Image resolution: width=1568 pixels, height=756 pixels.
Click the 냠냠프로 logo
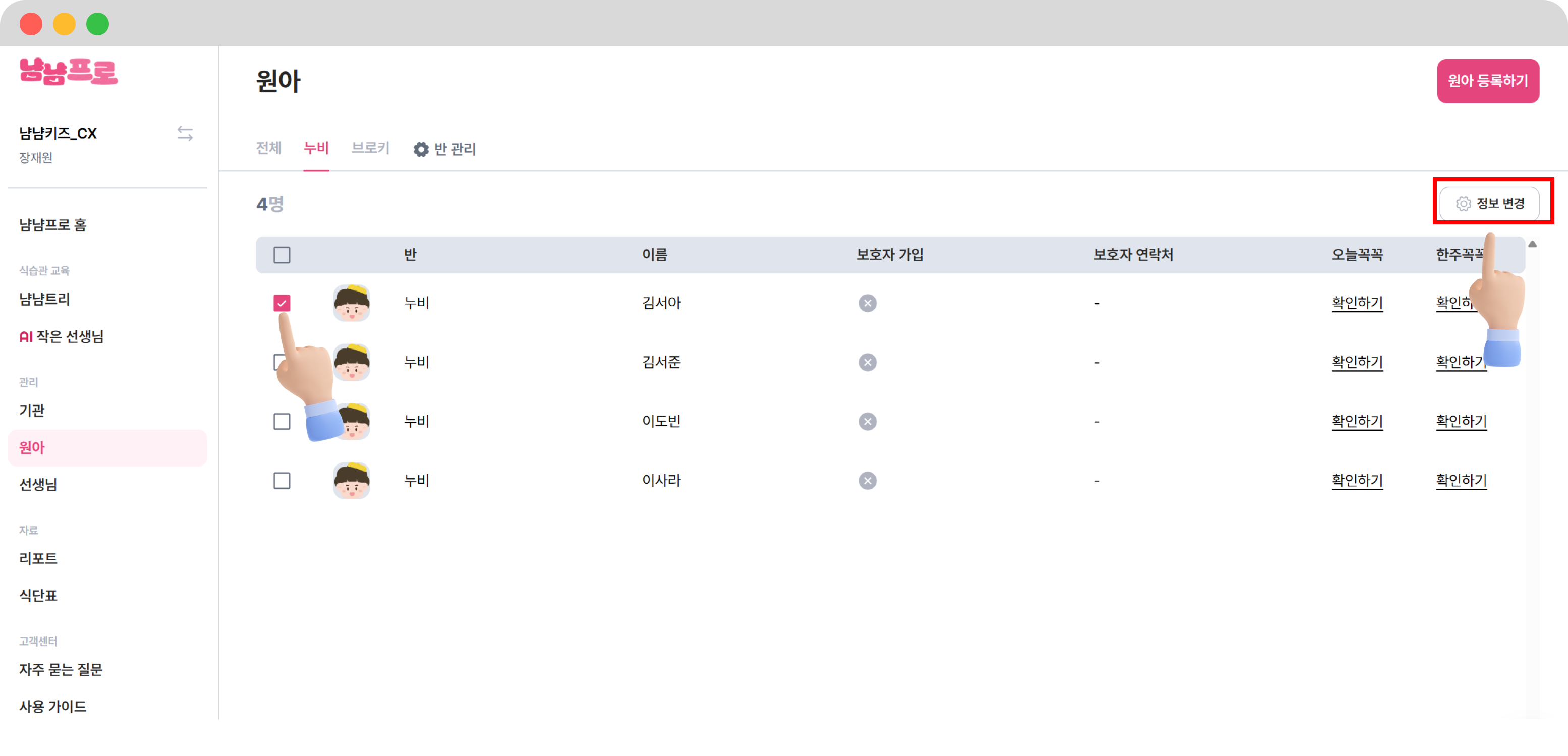(68, 72)
